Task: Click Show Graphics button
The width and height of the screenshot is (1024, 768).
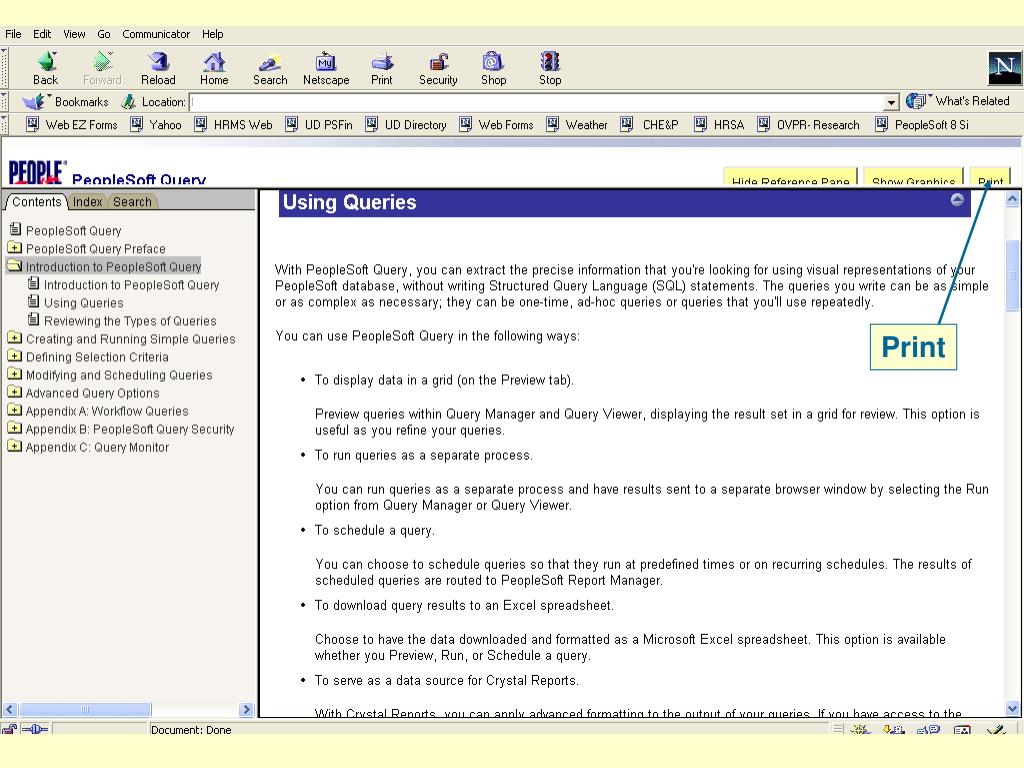Action: click(913, 178)
